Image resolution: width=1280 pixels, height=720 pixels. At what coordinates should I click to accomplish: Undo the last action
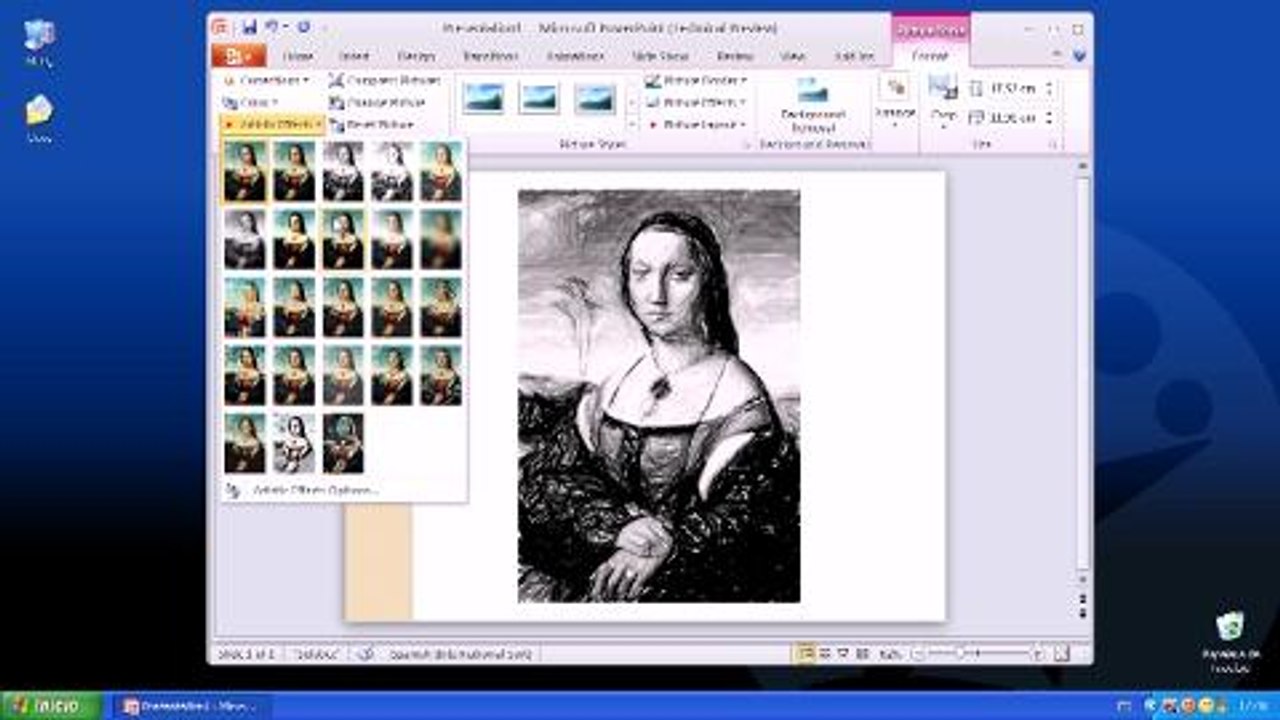[x=270, y=27]
